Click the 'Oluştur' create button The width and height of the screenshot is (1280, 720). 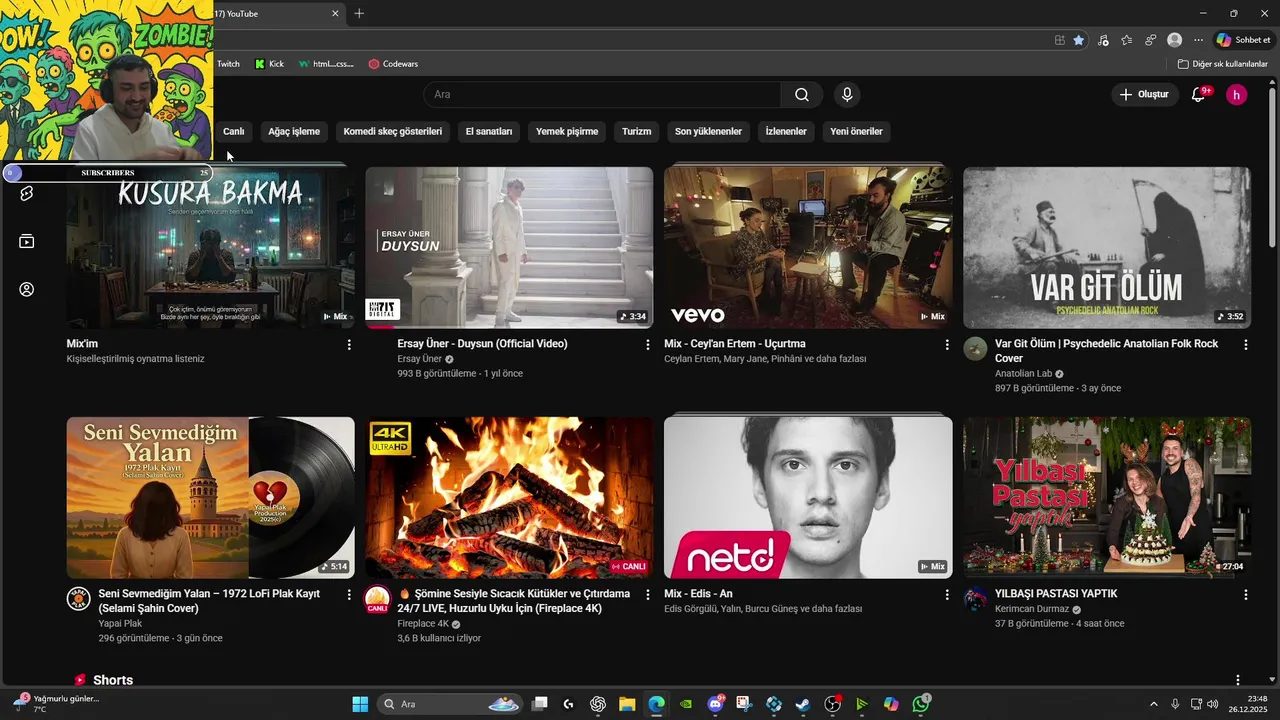[x=1144, y=94]
